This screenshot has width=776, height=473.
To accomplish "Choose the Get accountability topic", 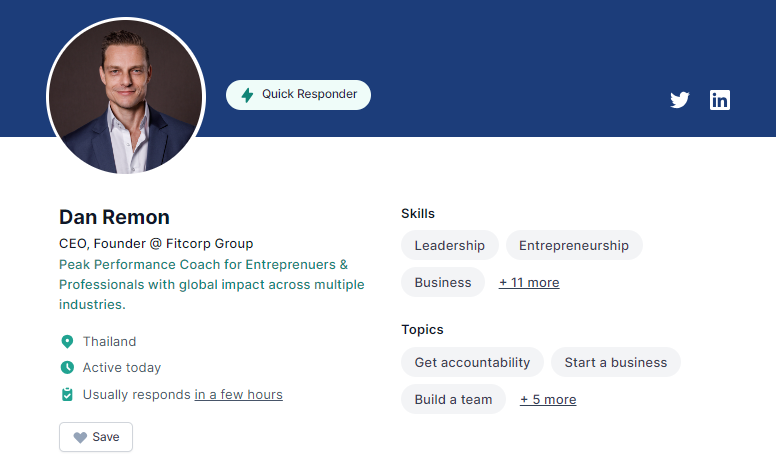I will point(472,362).
